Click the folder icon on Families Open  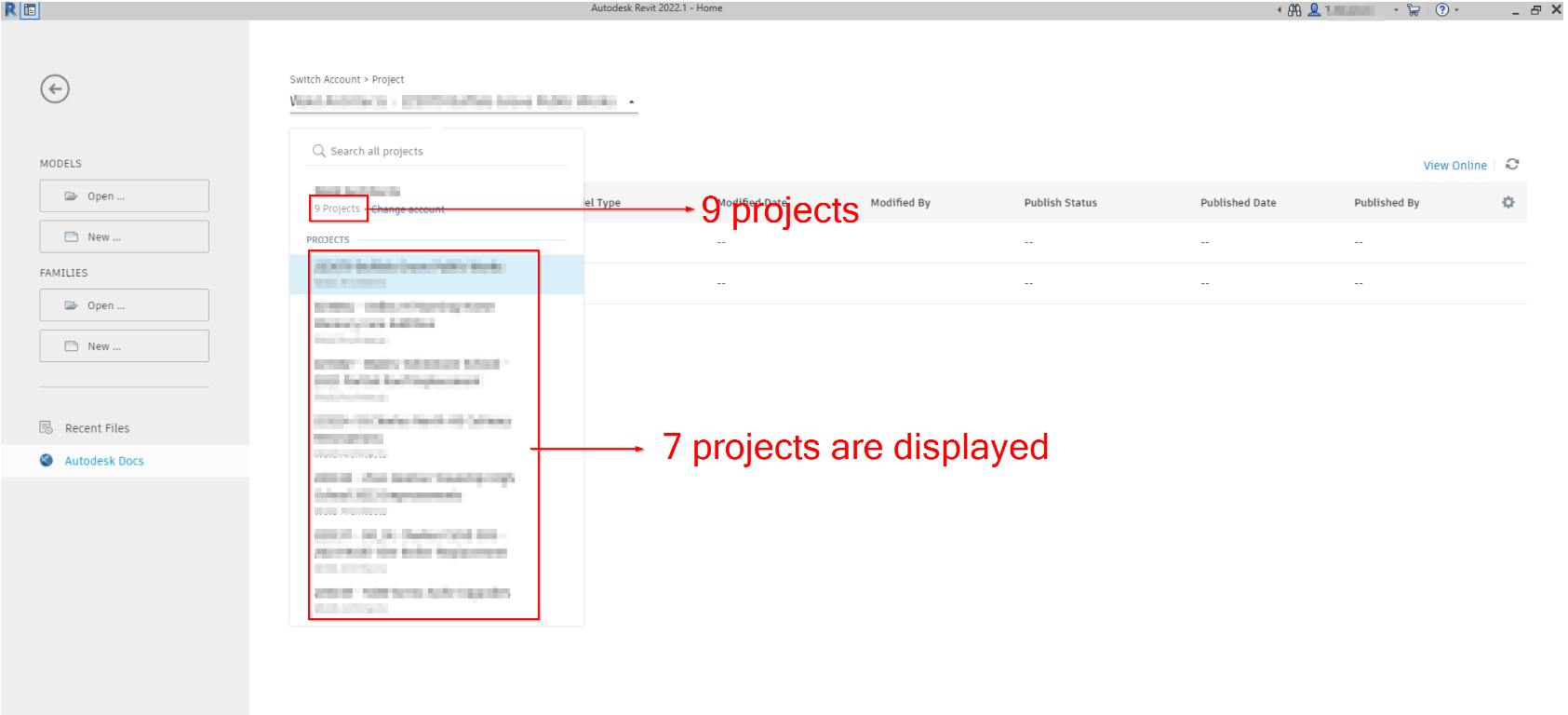(x=71, y=305)
